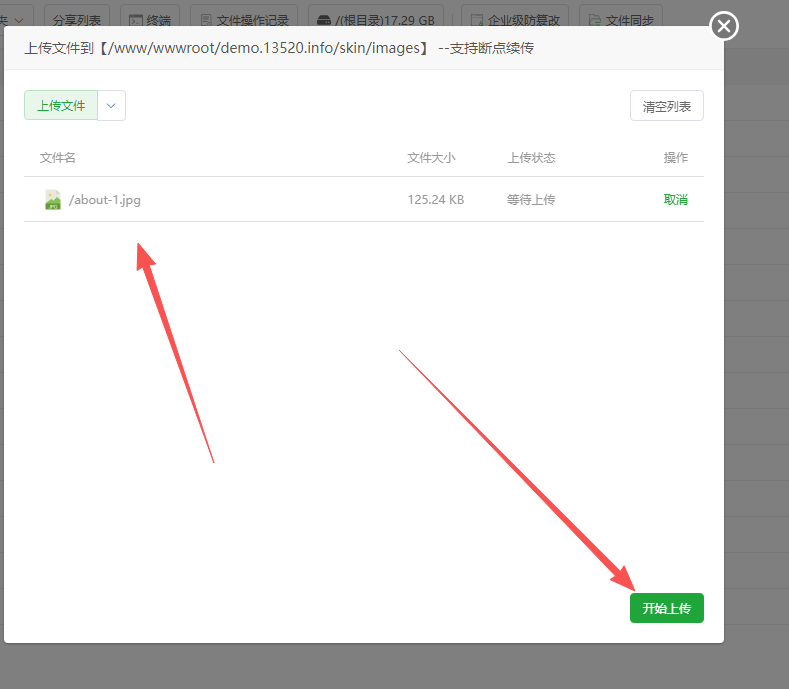Click the 文件大小 column header
This screenshot has width=789, height=689.
coord(431,158)
